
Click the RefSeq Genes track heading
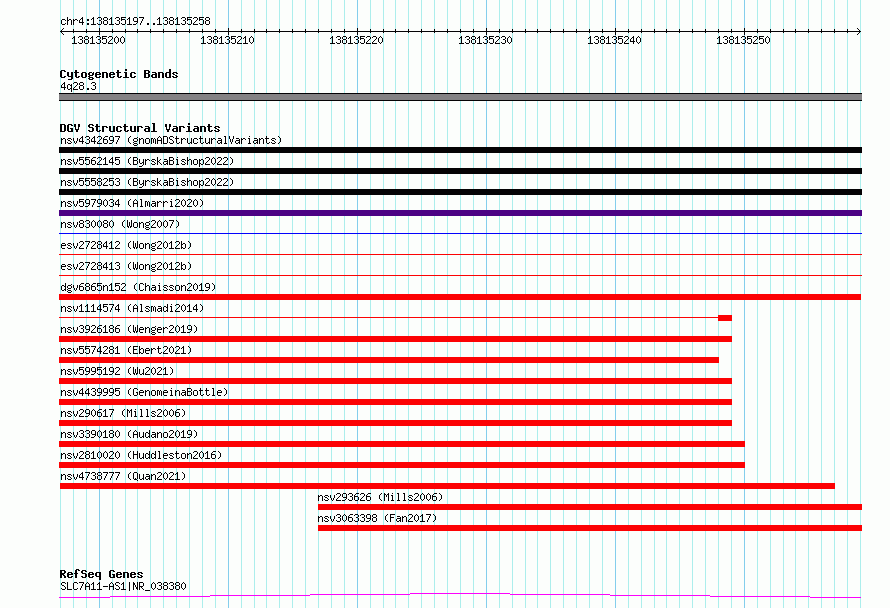[102, 574]
